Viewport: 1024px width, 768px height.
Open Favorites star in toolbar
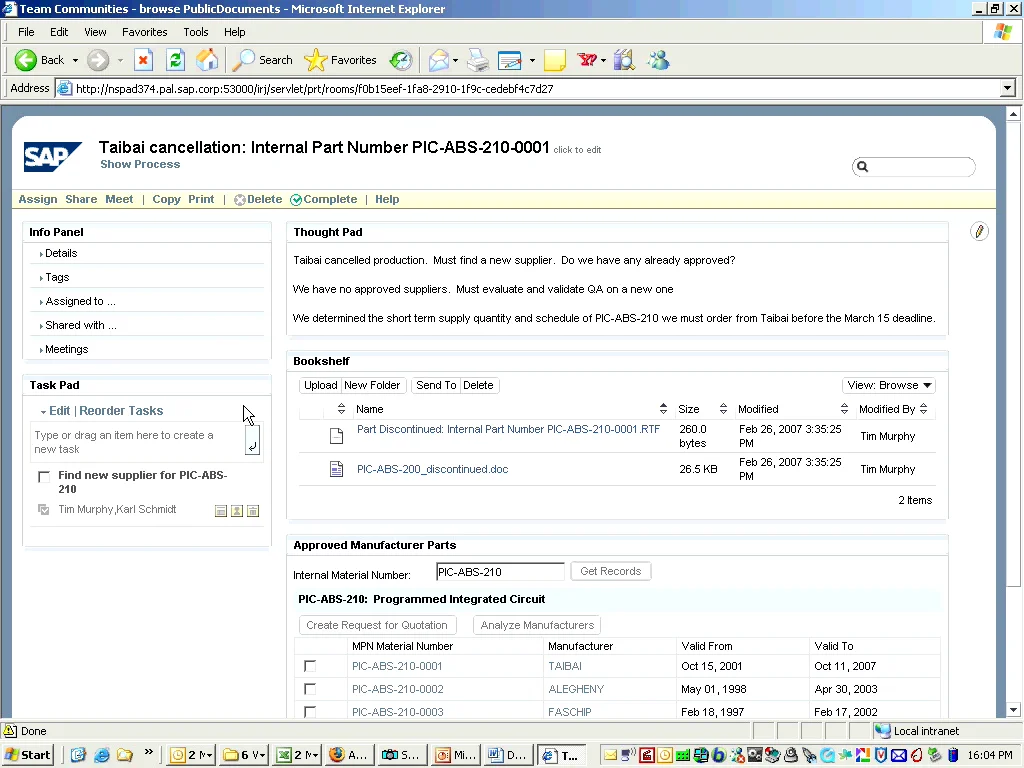(315, 60)
